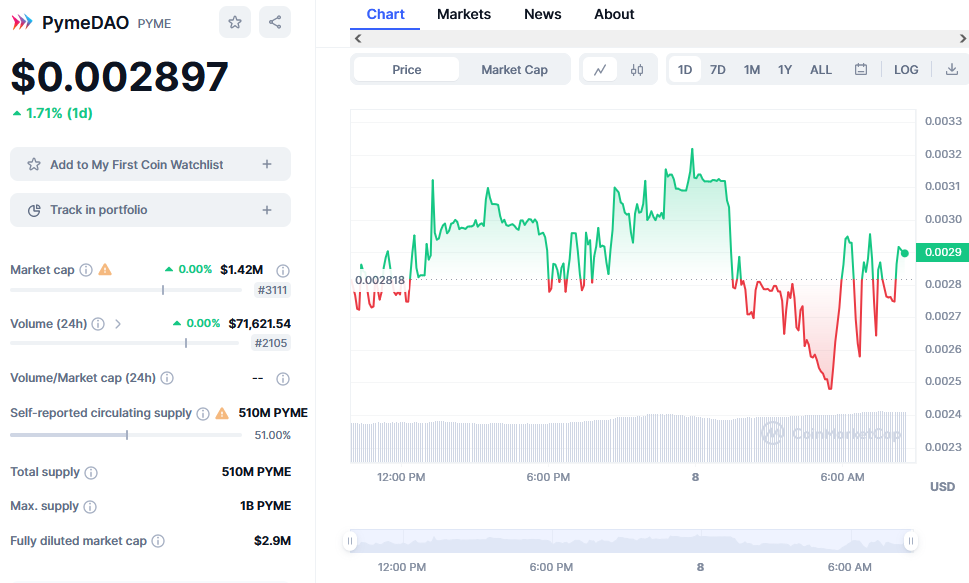The width and height of the screenshot is (969, 583).
Task: Open the calendar date range icon
Action: [x=861, y=70]
